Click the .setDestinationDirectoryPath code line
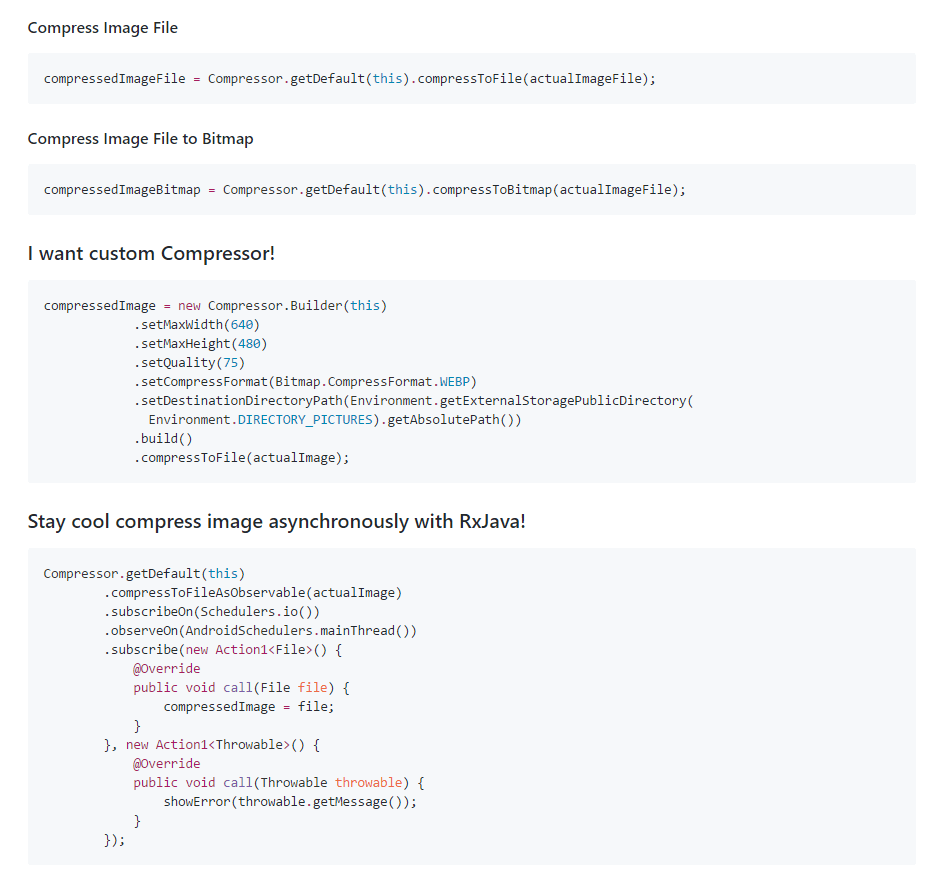Viewport: 944px width, 878px height. [413, 400]
